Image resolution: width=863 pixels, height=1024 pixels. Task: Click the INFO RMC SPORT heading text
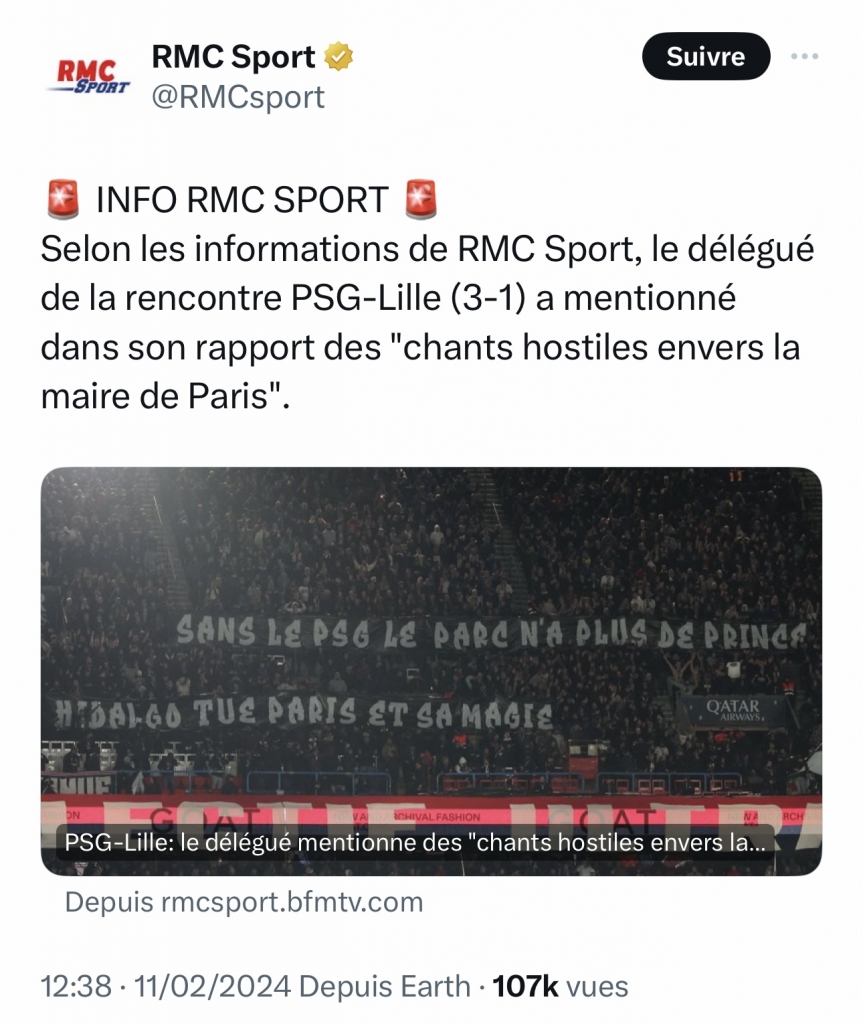coord(242,199)
